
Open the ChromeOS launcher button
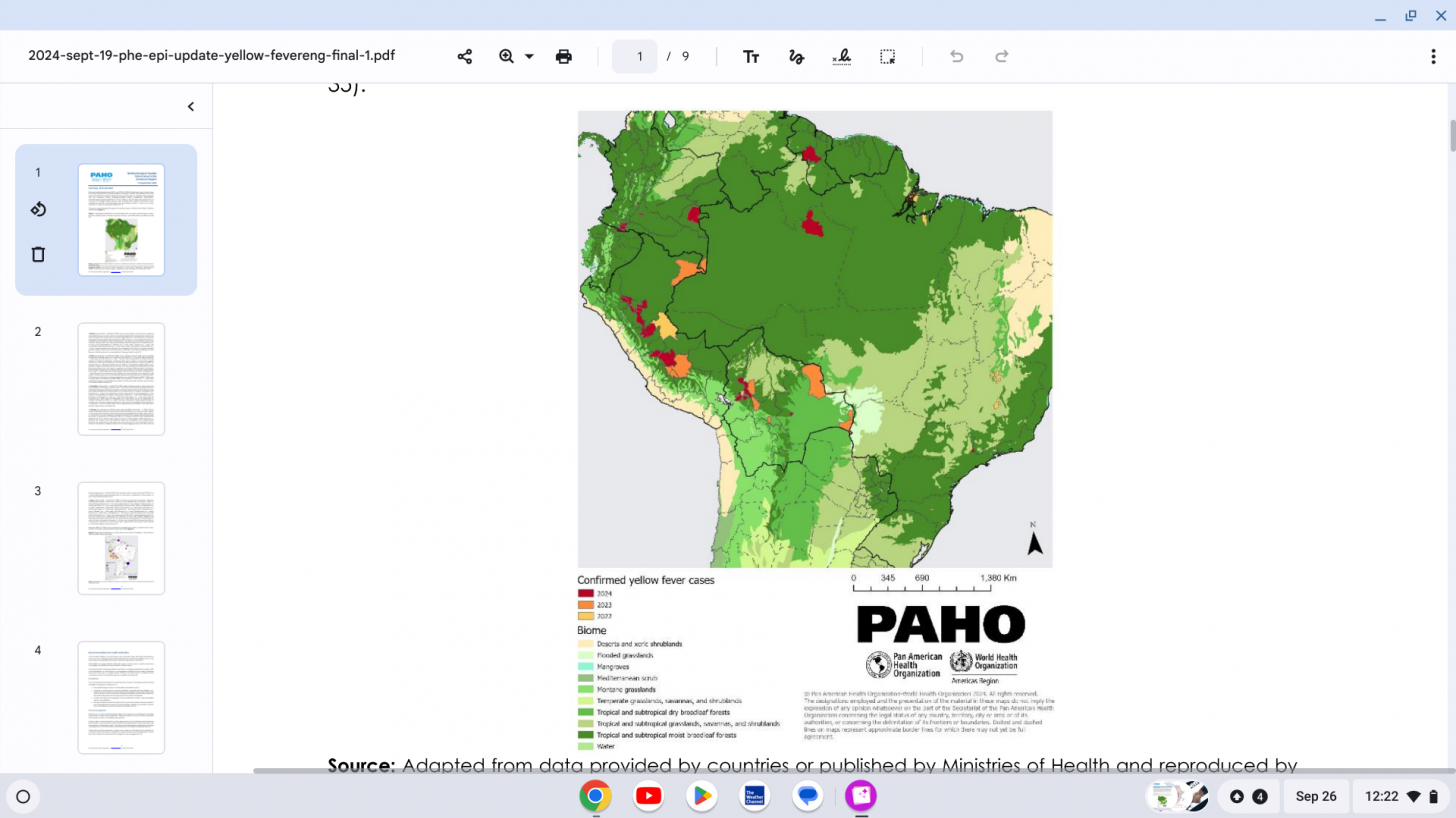point(23,797)
